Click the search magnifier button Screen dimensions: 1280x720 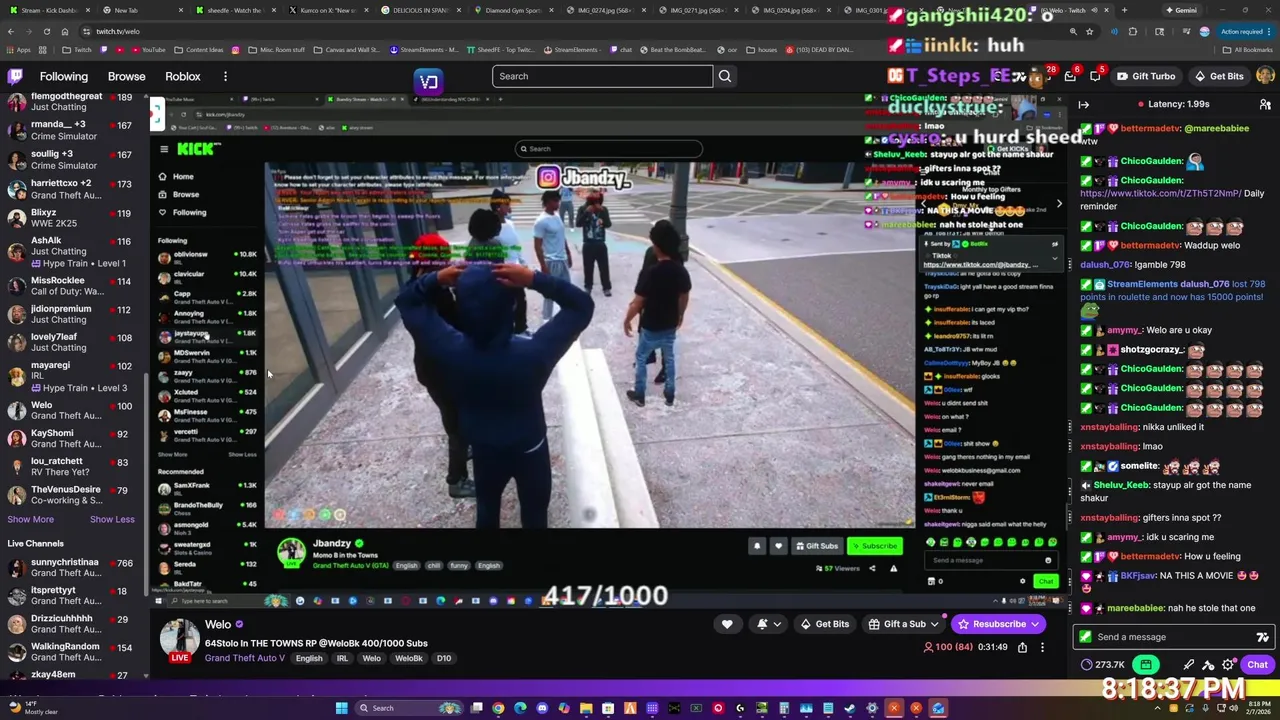pos(725,76)
